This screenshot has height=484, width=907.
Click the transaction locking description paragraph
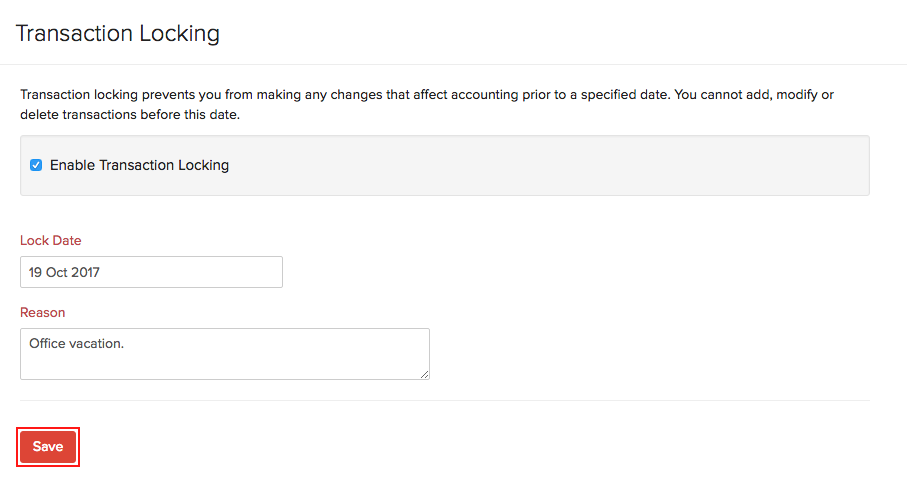point(427,104)
